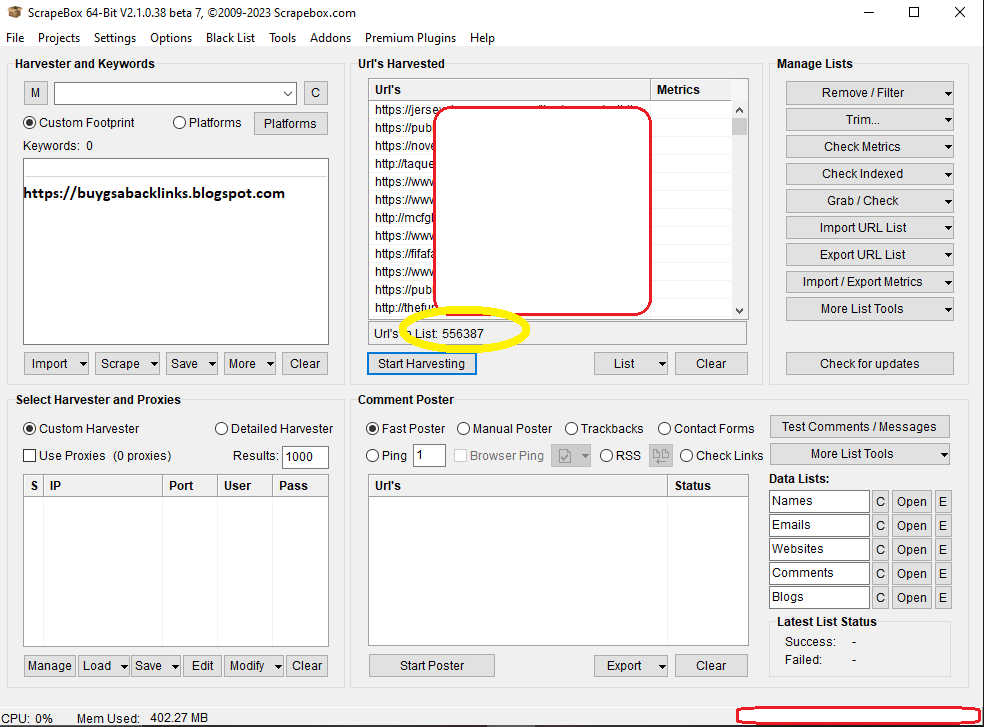Image resolution: width=984 pixels, height=727 pixels.
Task: Select the Ping radio option
Action: (x=372, y=456)
